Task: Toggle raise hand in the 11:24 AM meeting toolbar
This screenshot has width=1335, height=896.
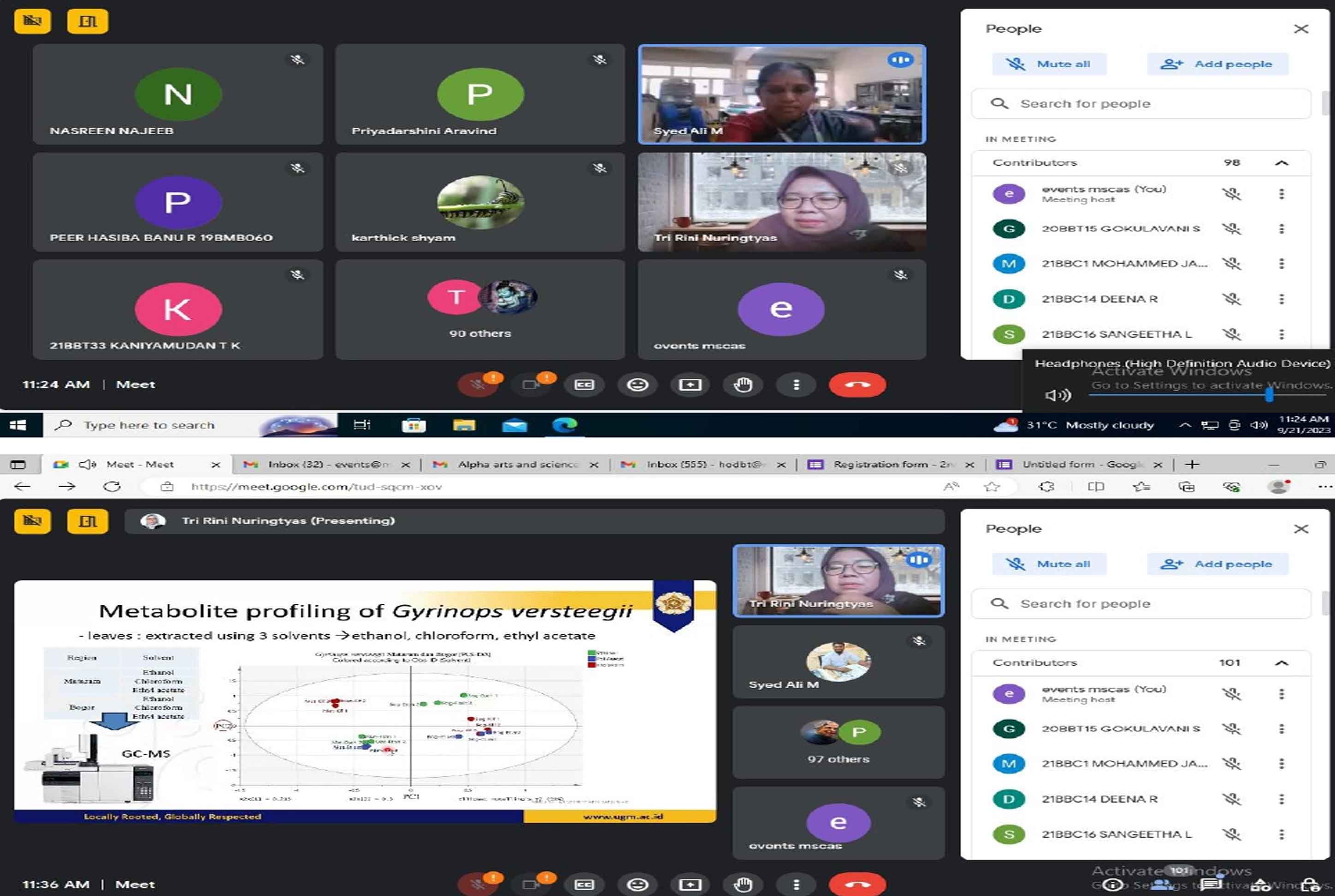Action: click(x=743, y=384)
